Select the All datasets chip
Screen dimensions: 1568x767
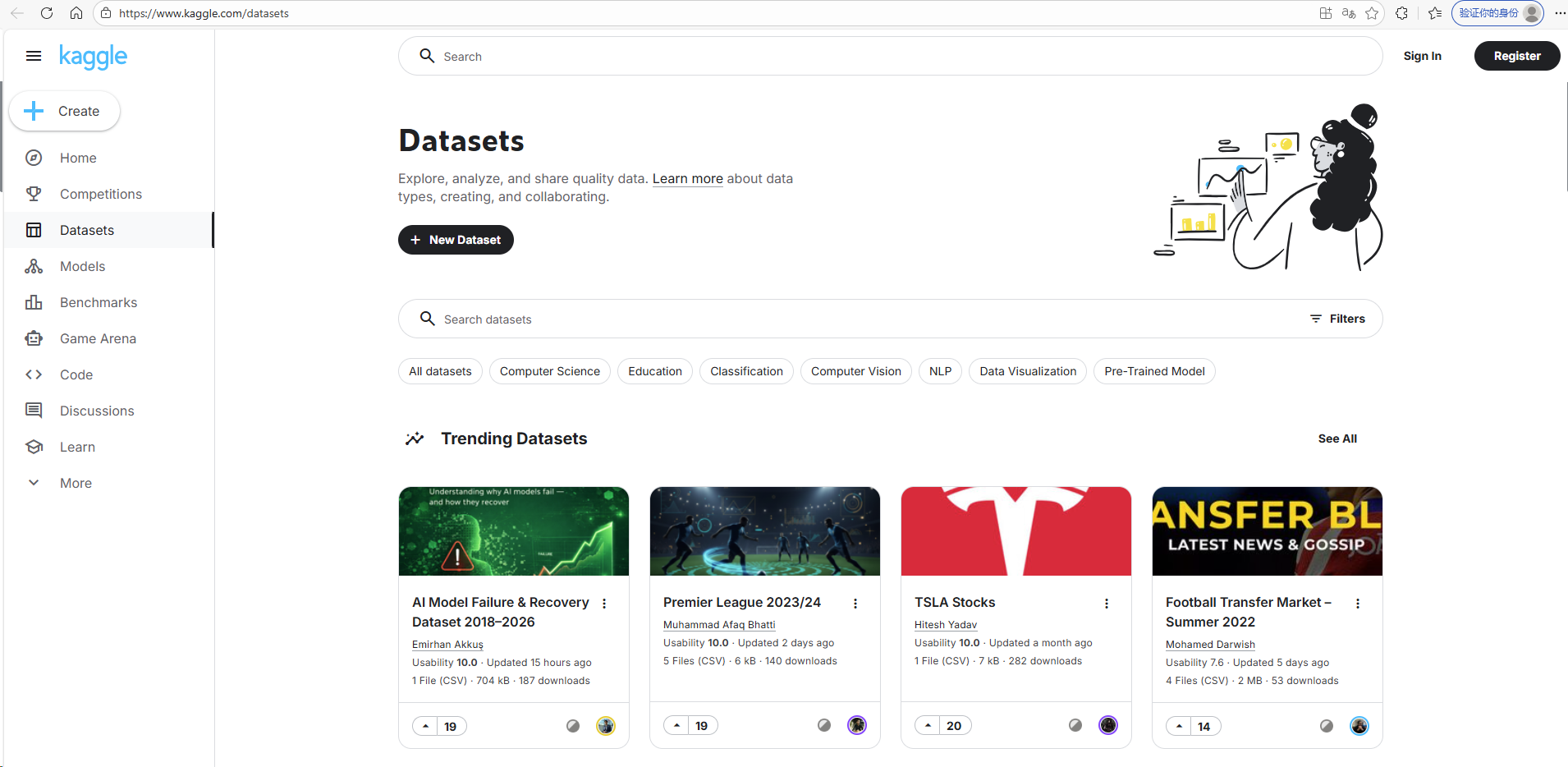tap(440, 371)
